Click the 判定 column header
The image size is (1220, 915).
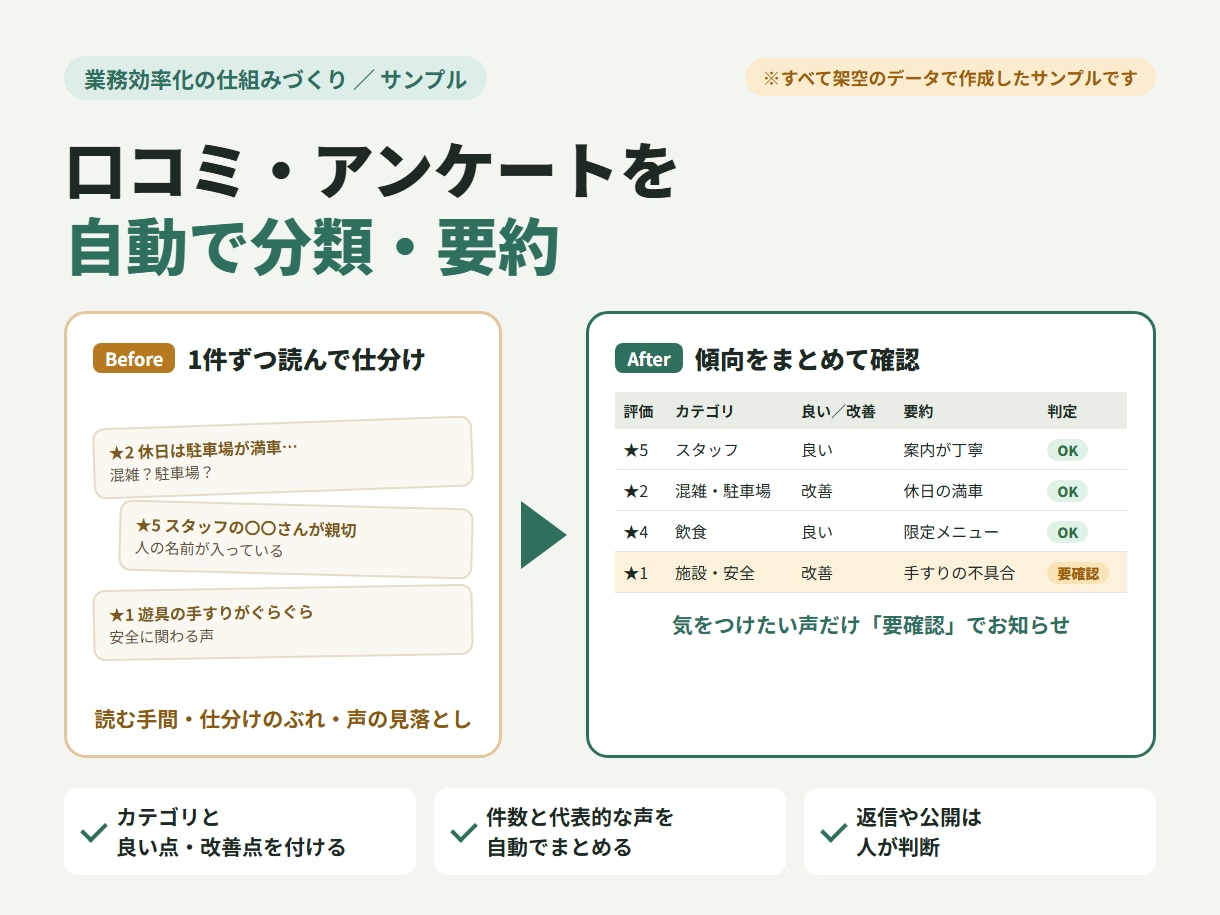[x=1062, y=411]
